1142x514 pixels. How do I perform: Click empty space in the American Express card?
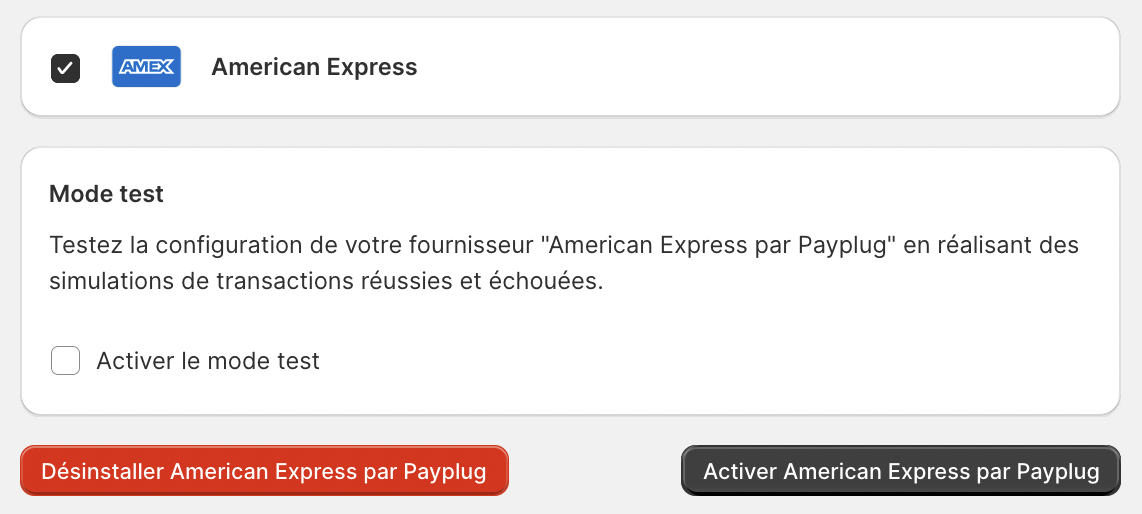(x=765, y=67)
